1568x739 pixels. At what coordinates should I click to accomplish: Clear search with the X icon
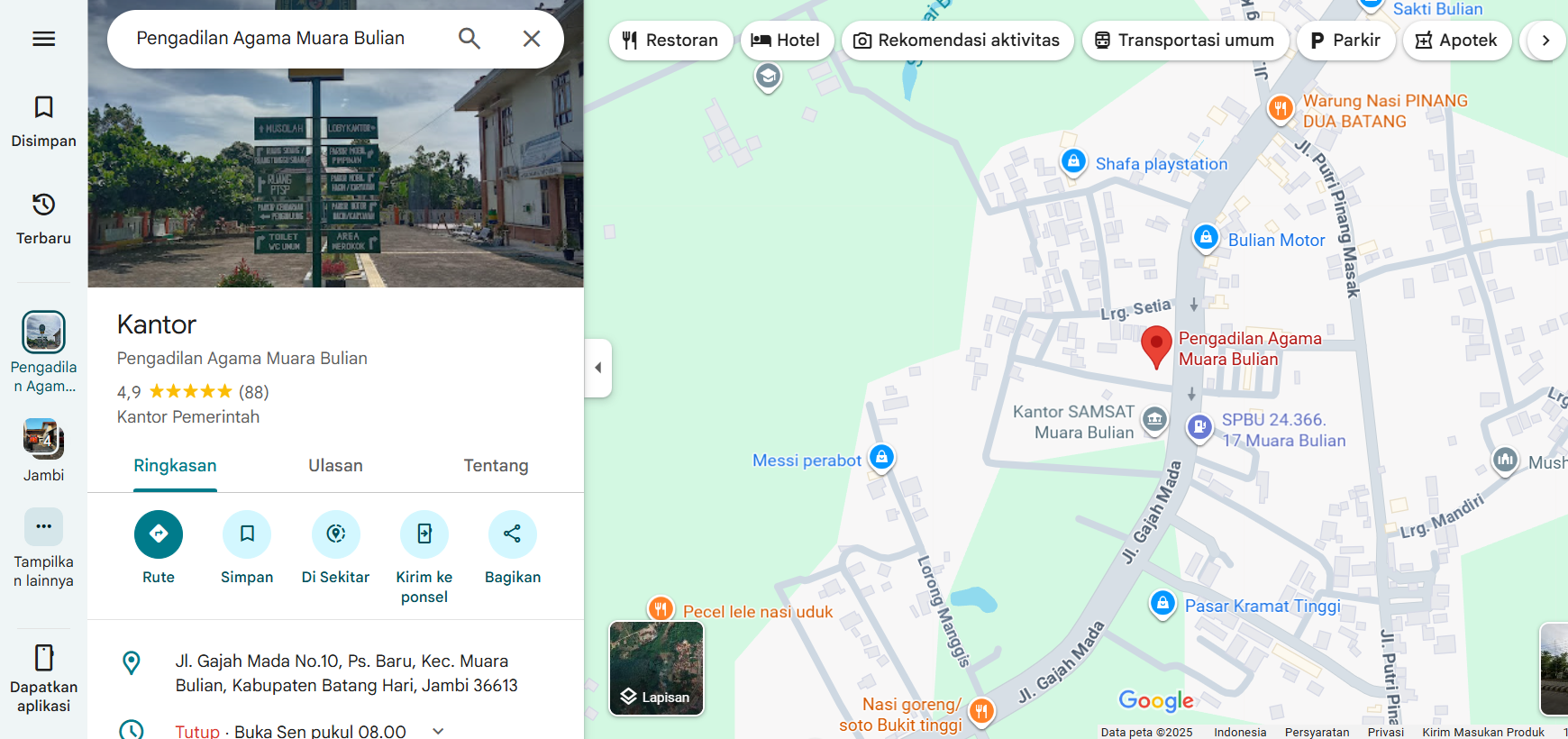pos(532,39)
